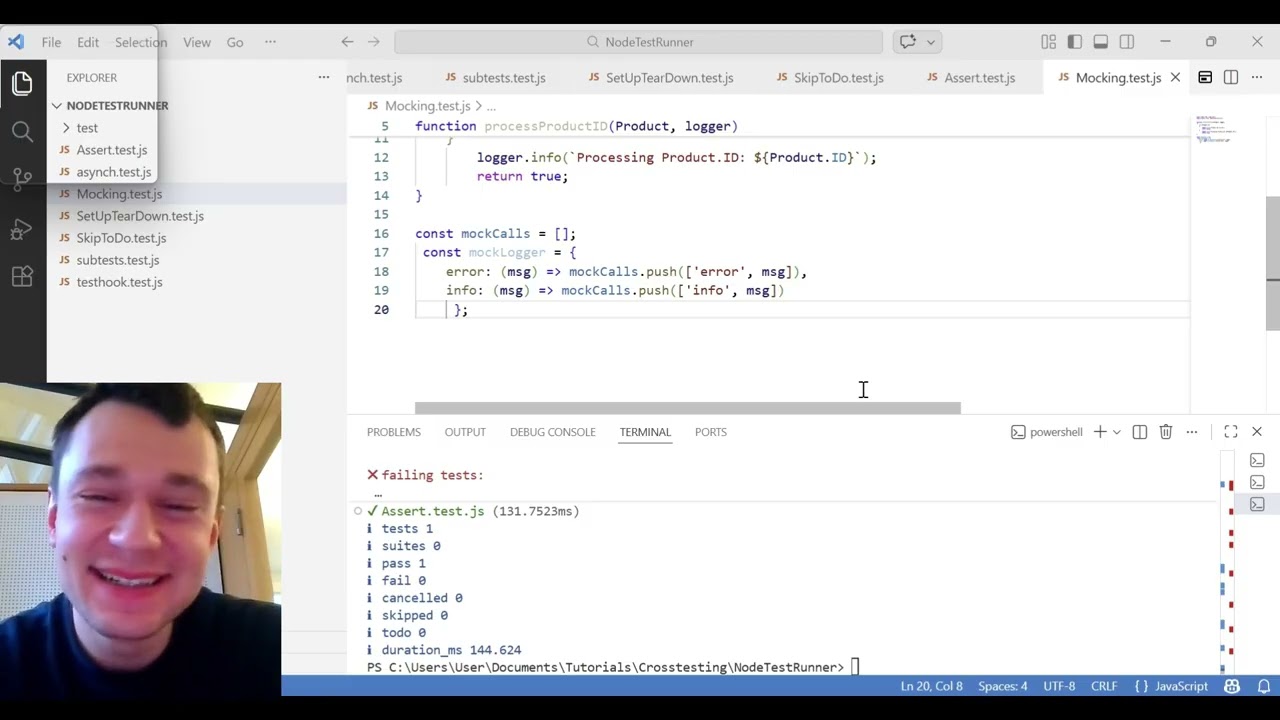
Task: Open the File menu
Action: pyautogui.click(x=51, y=42)
